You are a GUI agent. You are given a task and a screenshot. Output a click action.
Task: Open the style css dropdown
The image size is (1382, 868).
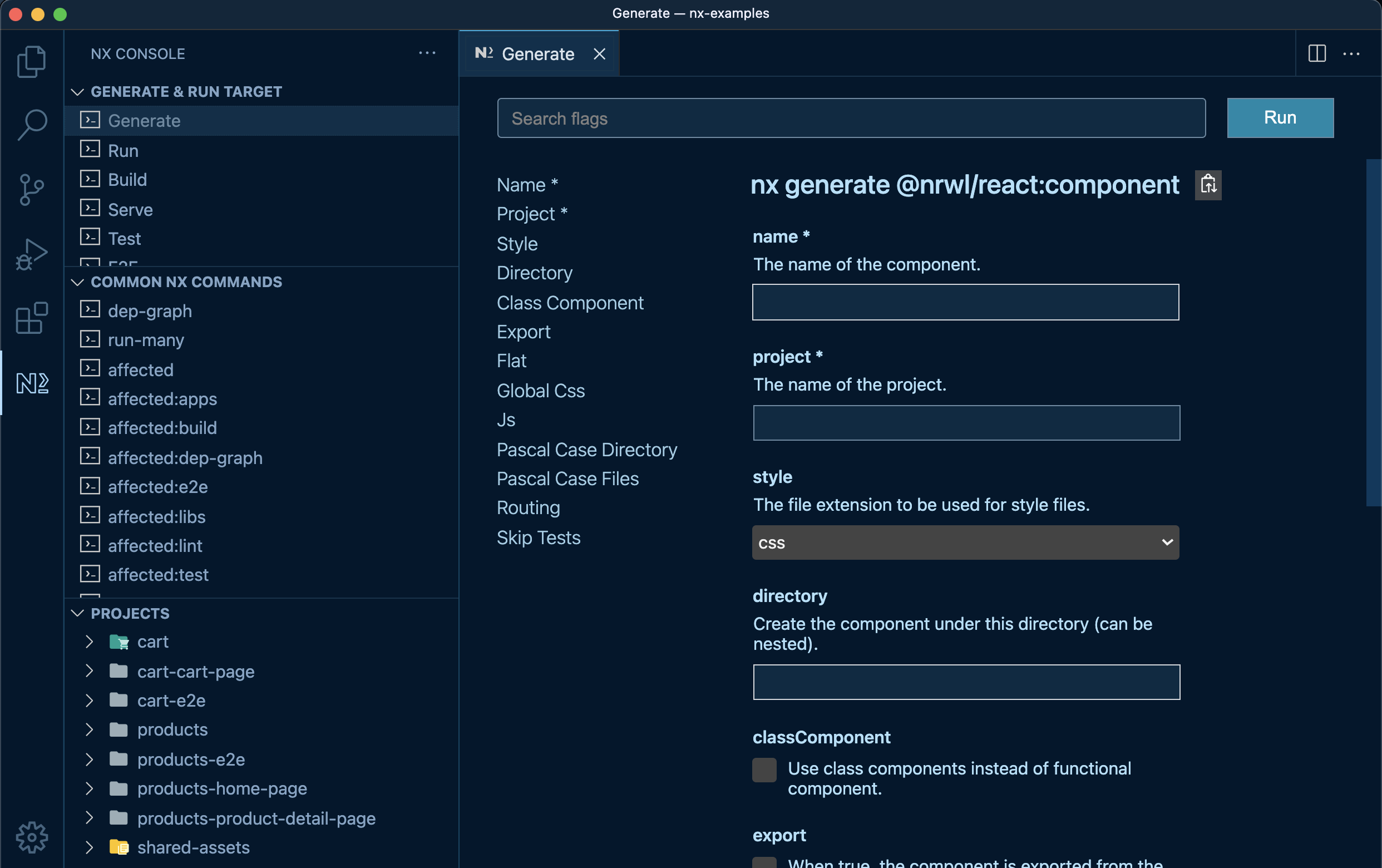coord(965,542)
